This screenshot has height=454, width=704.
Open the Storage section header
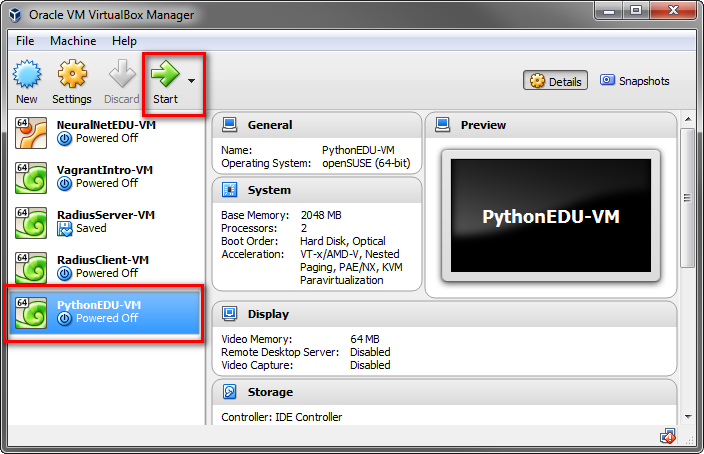coord(444,392)
